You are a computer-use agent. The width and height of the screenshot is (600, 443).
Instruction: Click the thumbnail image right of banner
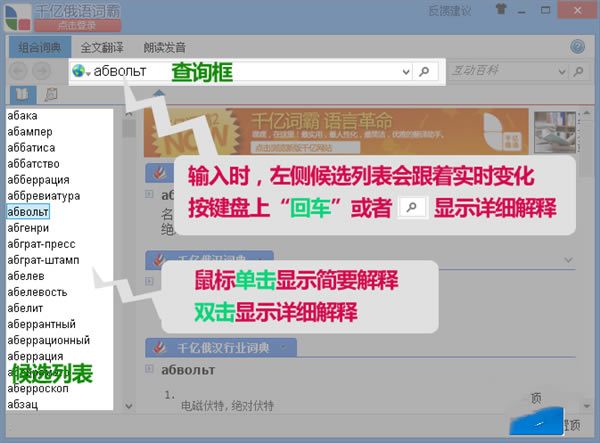tap(555, 132)
